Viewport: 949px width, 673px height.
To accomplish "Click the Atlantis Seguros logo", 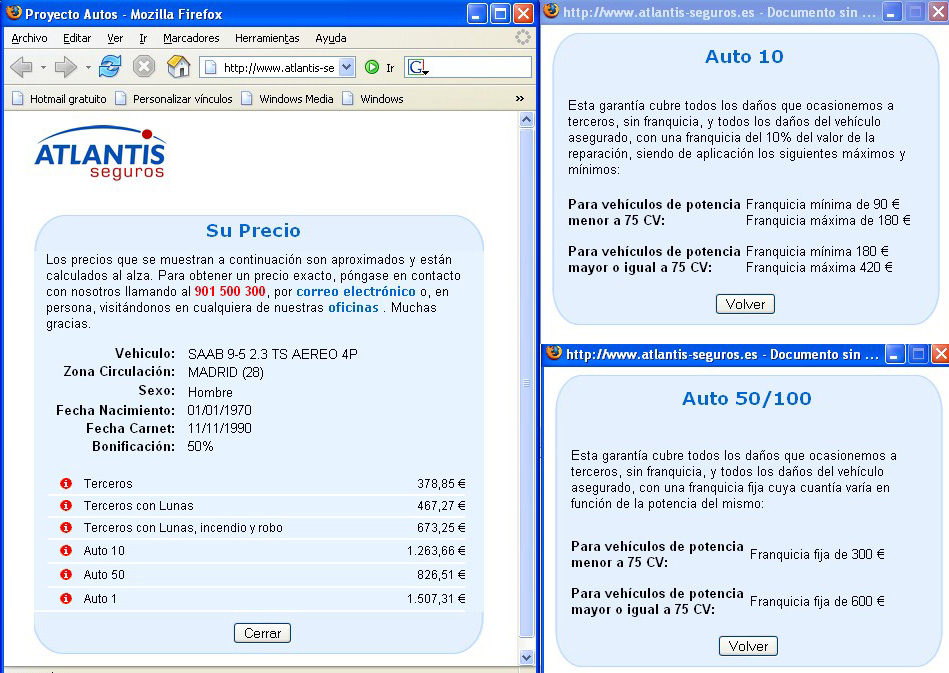I will point(100,153).
